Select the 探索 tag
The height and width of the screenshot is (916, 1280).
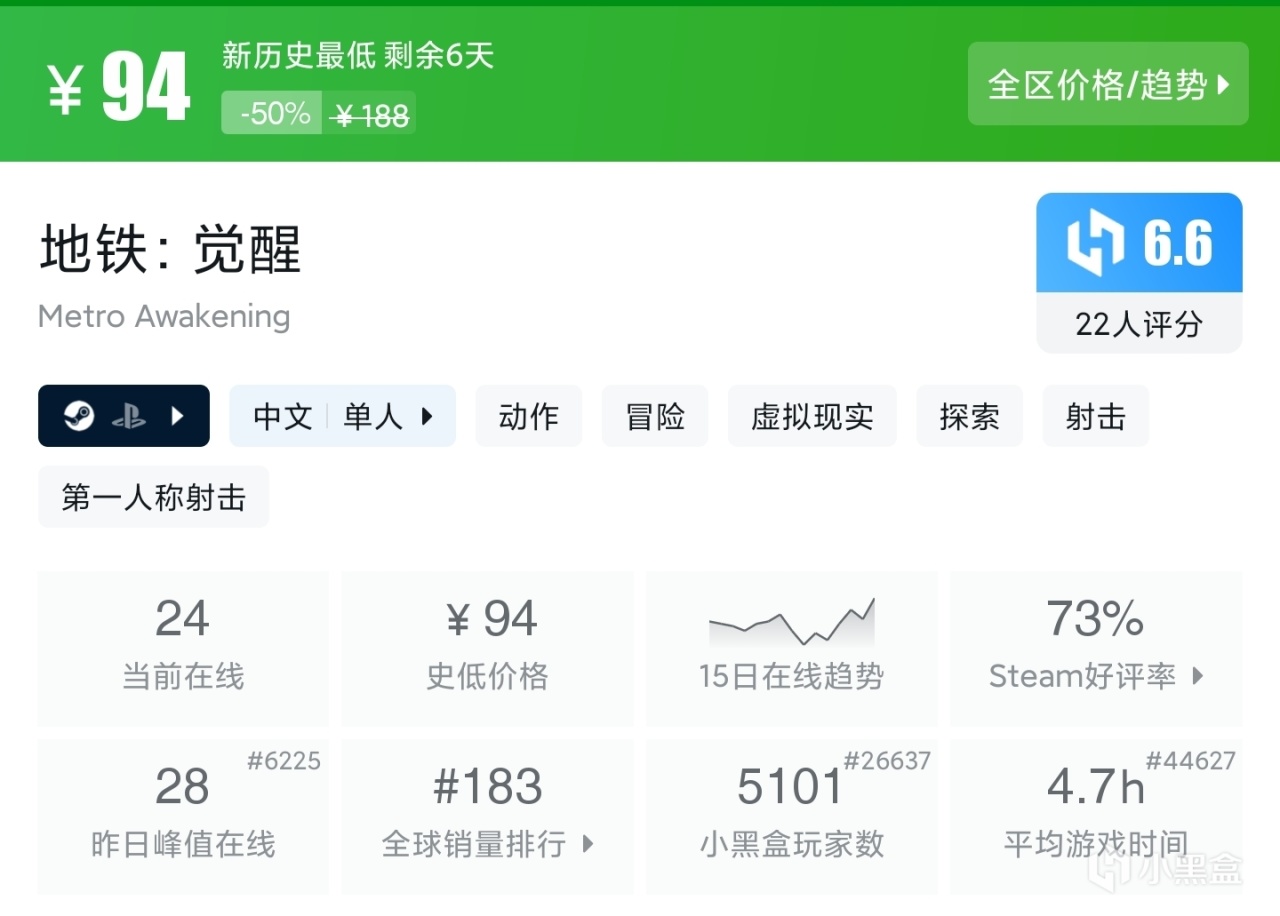969,416
